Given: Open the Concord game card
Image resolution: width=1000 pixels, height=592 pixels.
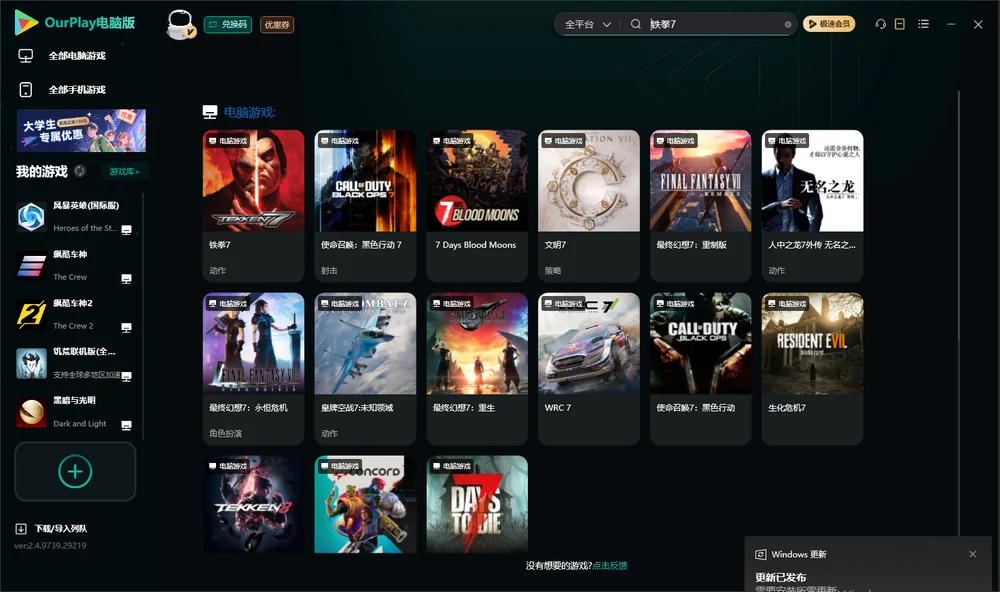Looking at the screenshot, I should tap(365, 504).
